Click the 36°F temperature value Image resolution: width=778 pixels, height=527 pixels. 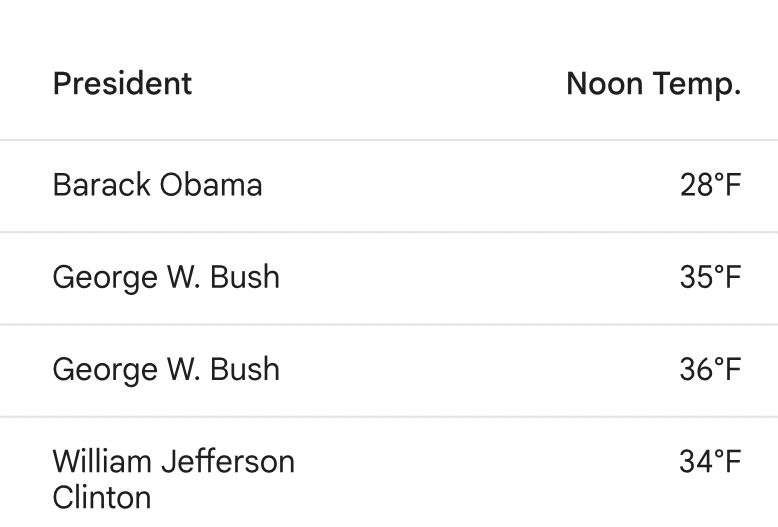click(x=710, y=369)
